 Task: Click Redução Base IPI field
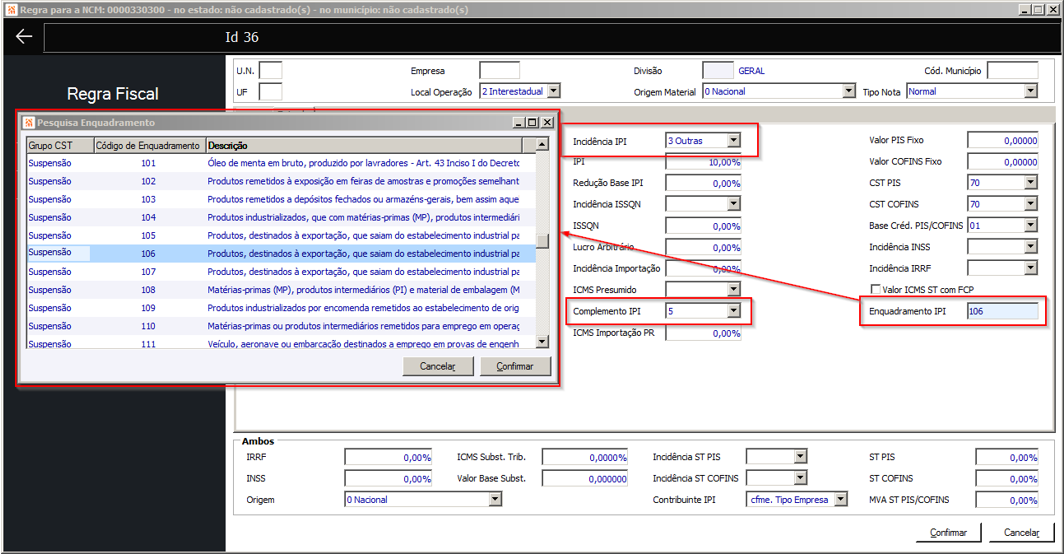point(703,183)
